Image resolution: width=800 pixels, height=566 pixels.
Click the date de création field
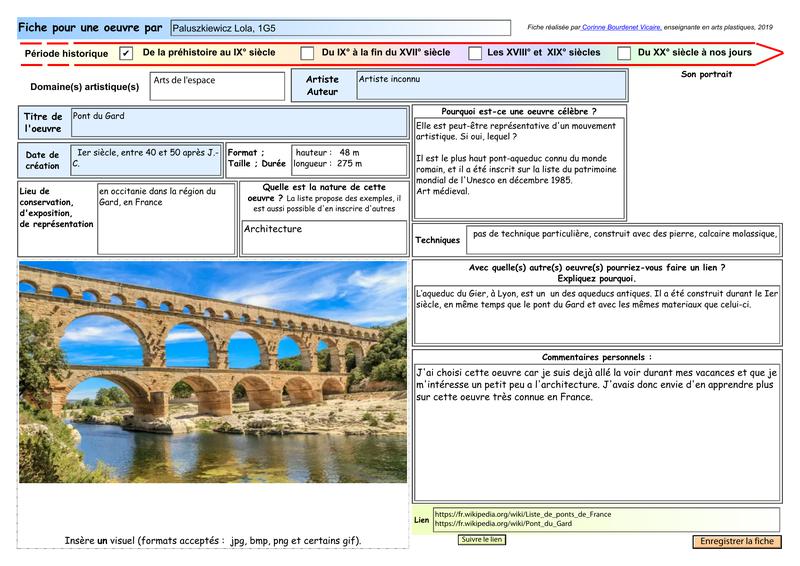coord(146,160)
